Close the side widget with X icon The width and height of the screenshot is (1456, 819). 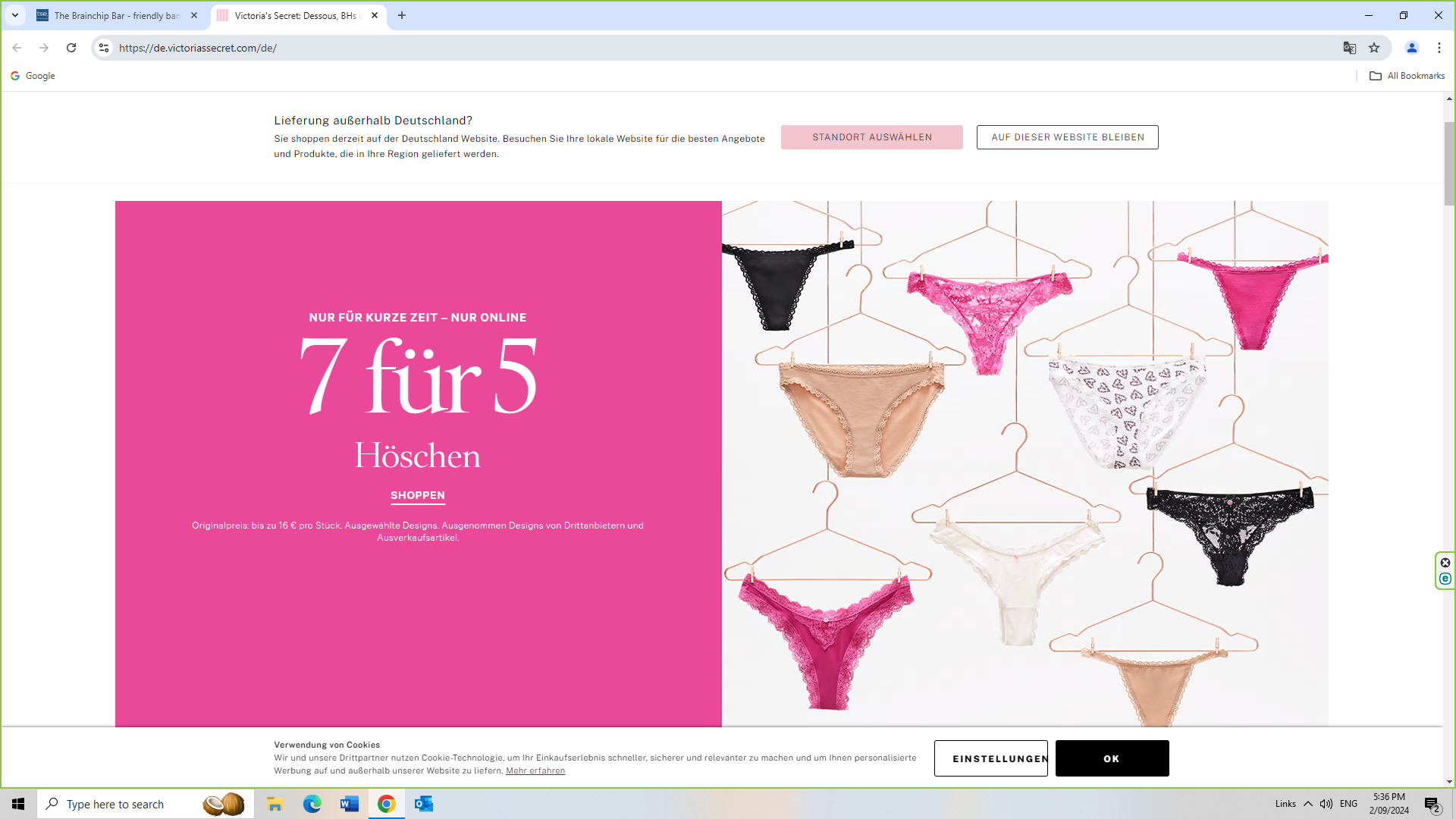1445,563
